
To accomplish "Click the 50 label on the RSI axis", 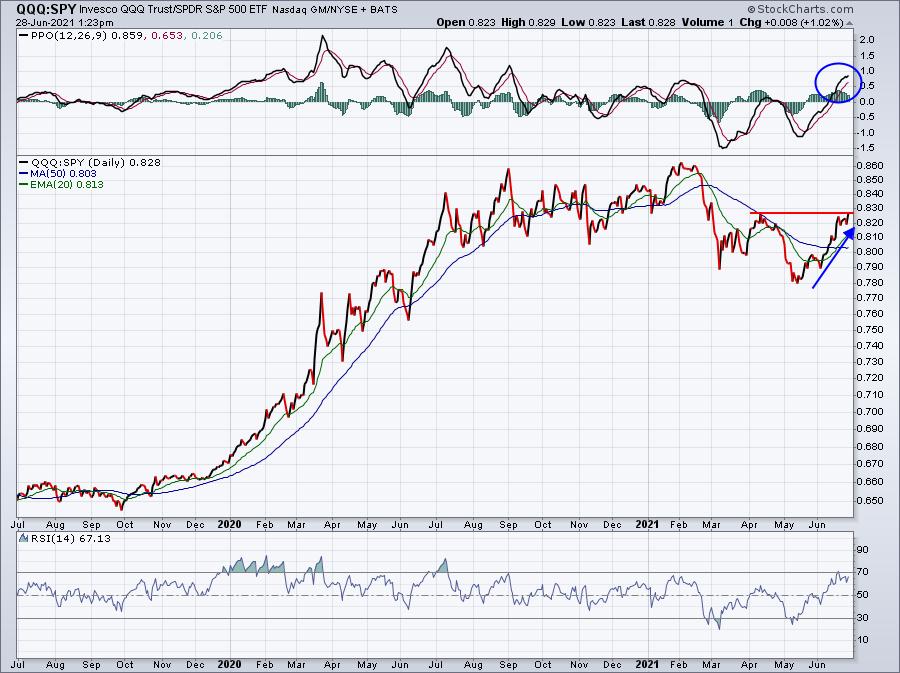I will point(863,595).
